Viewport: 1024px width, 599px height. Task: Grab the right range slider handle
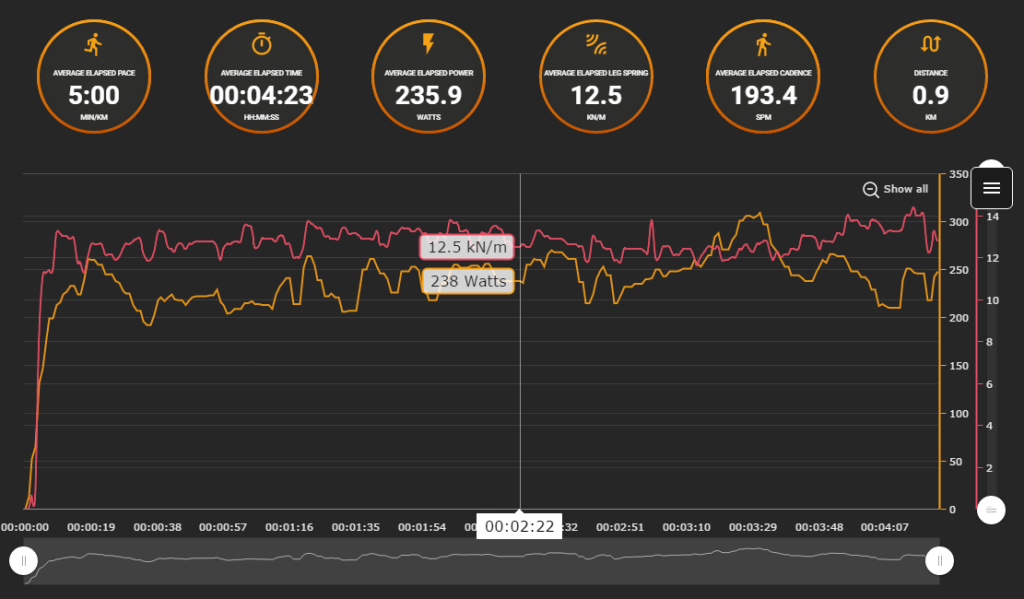(939, 560)
